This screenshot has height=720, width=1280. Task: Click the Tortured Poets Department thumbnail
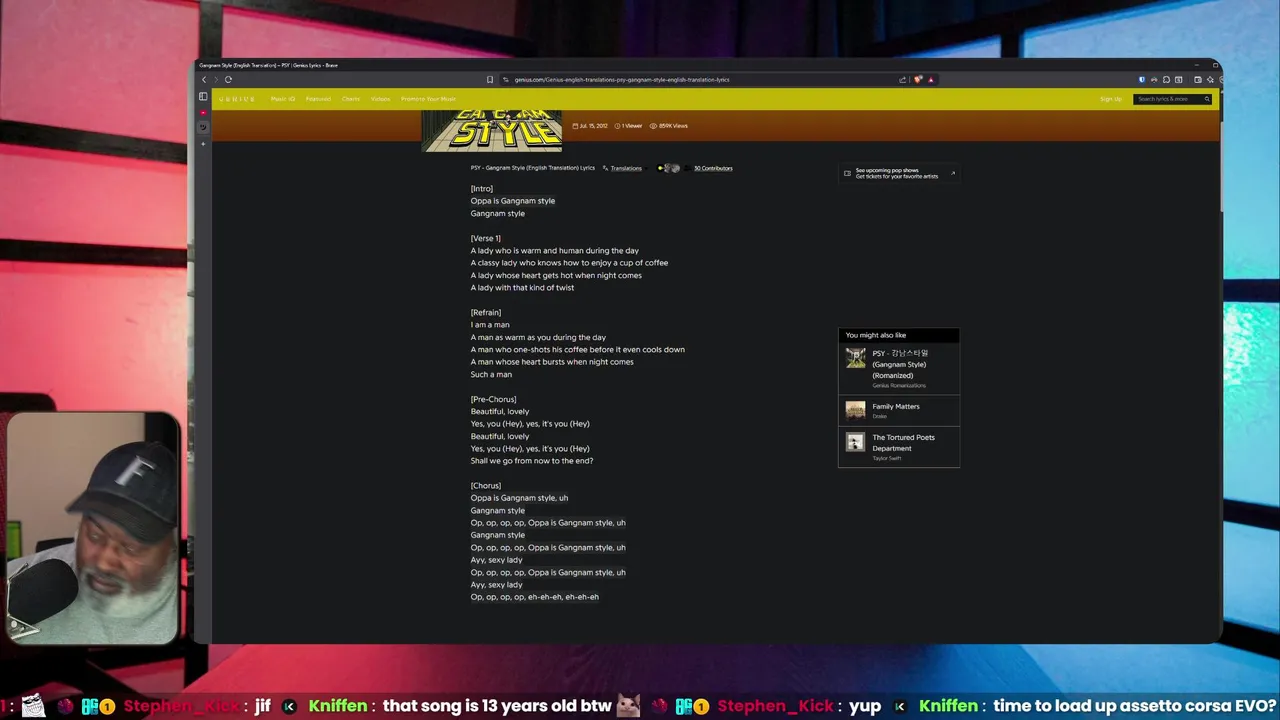855,442
